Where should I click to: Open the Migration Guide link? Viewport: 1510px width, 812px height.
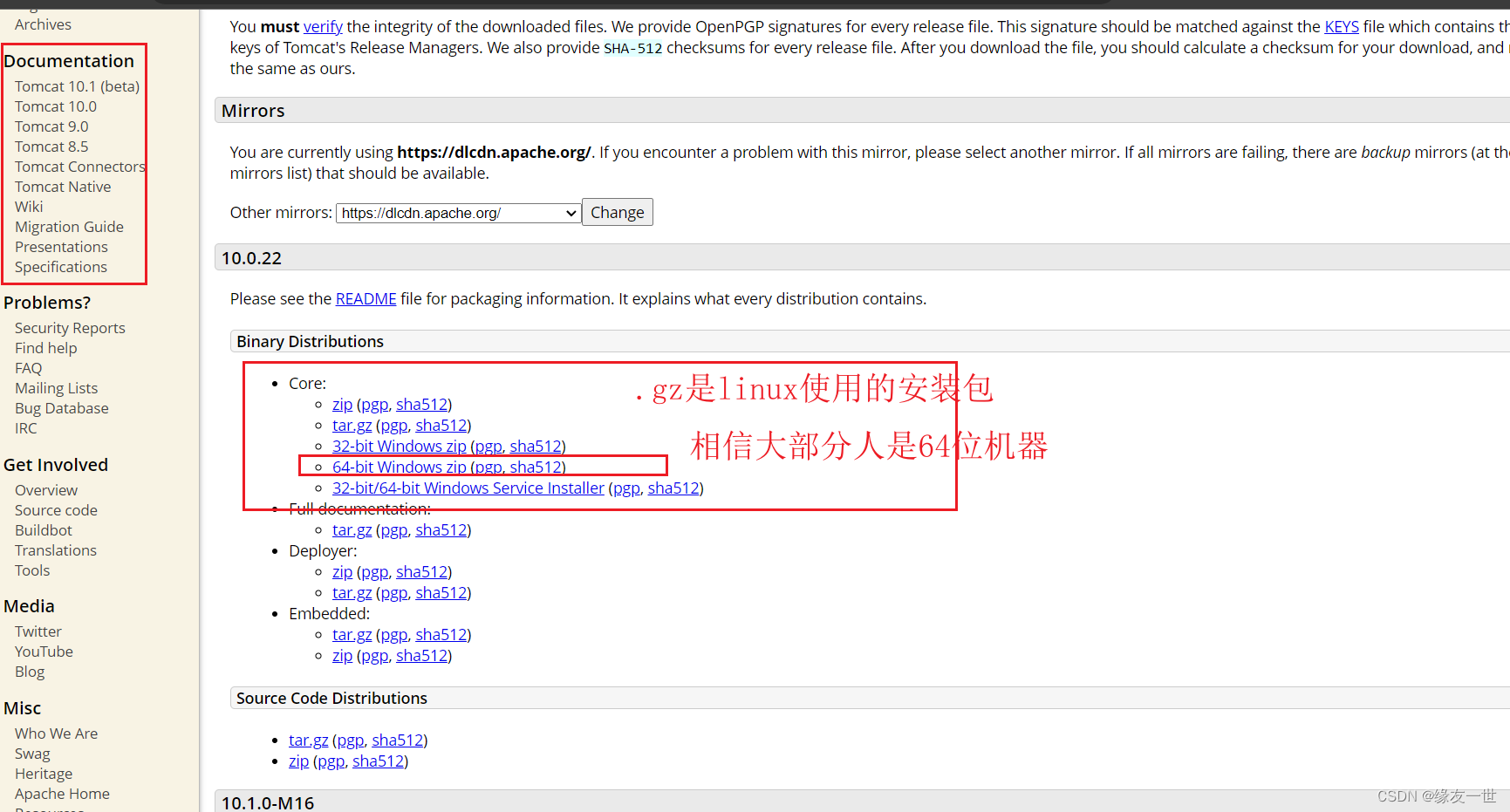pyautogui.click(x=69, y=227)
